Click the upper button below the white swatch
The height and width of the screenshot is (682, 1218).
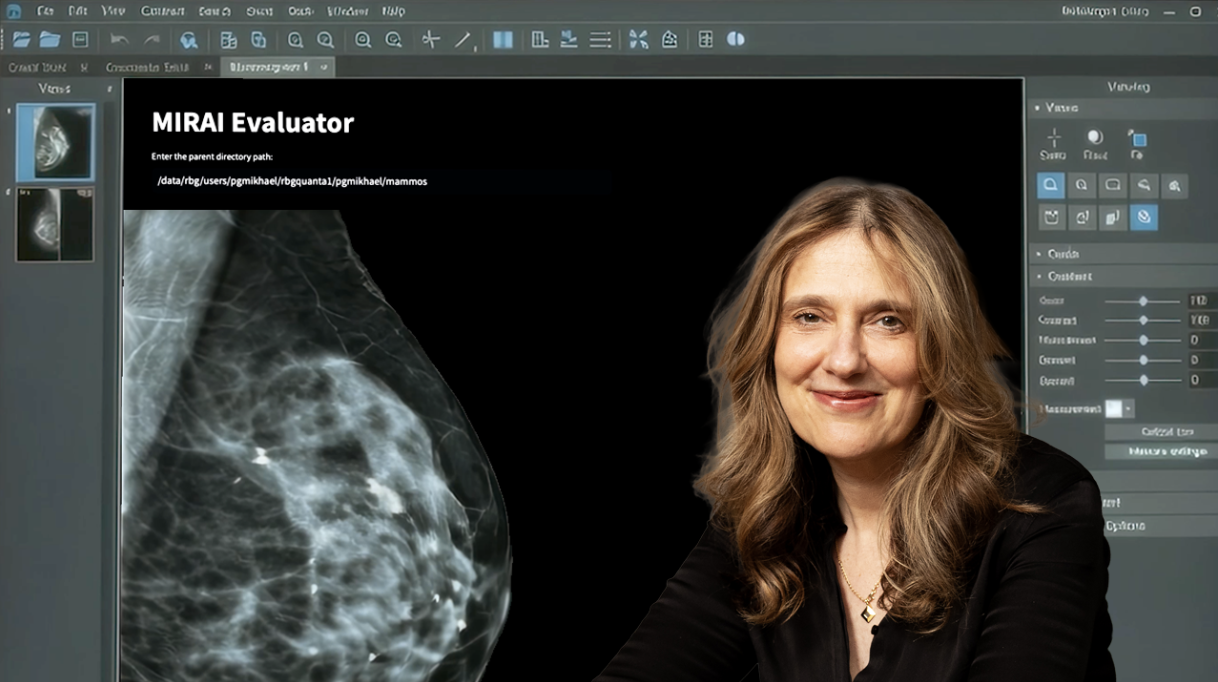(x=1160, y=432)
